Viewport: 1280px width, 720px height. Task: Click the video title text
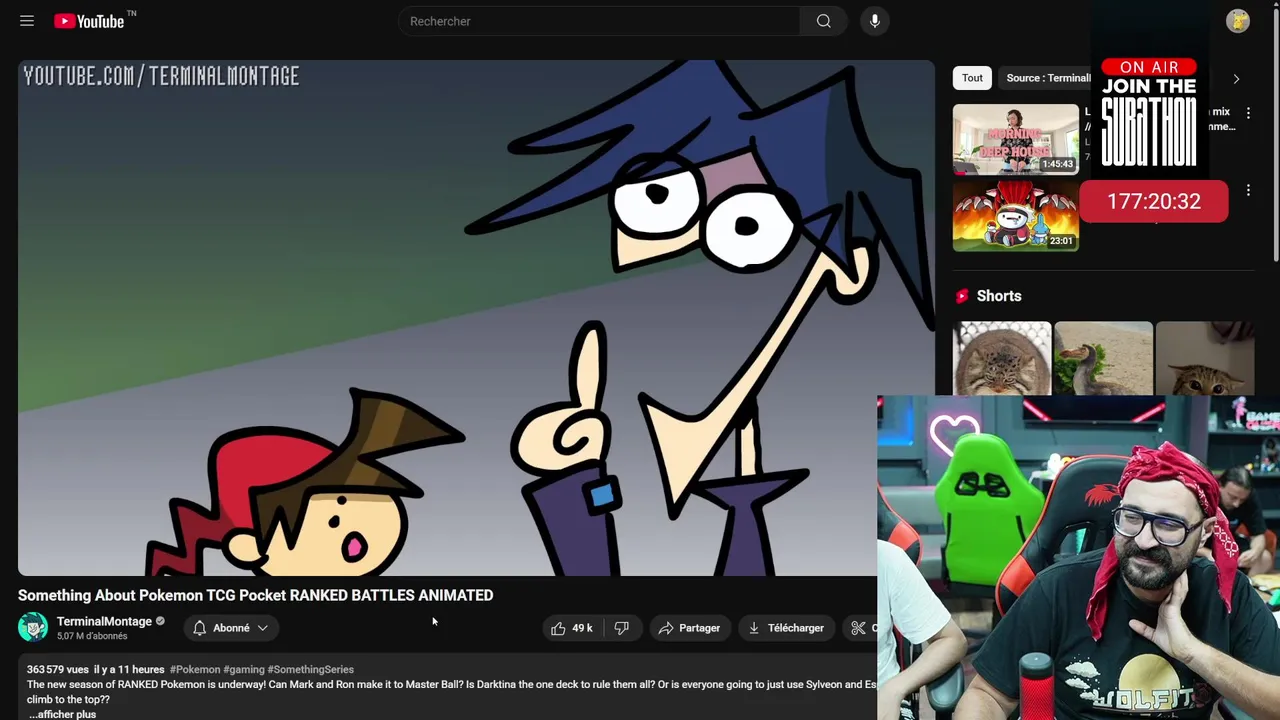coord(255,595)
